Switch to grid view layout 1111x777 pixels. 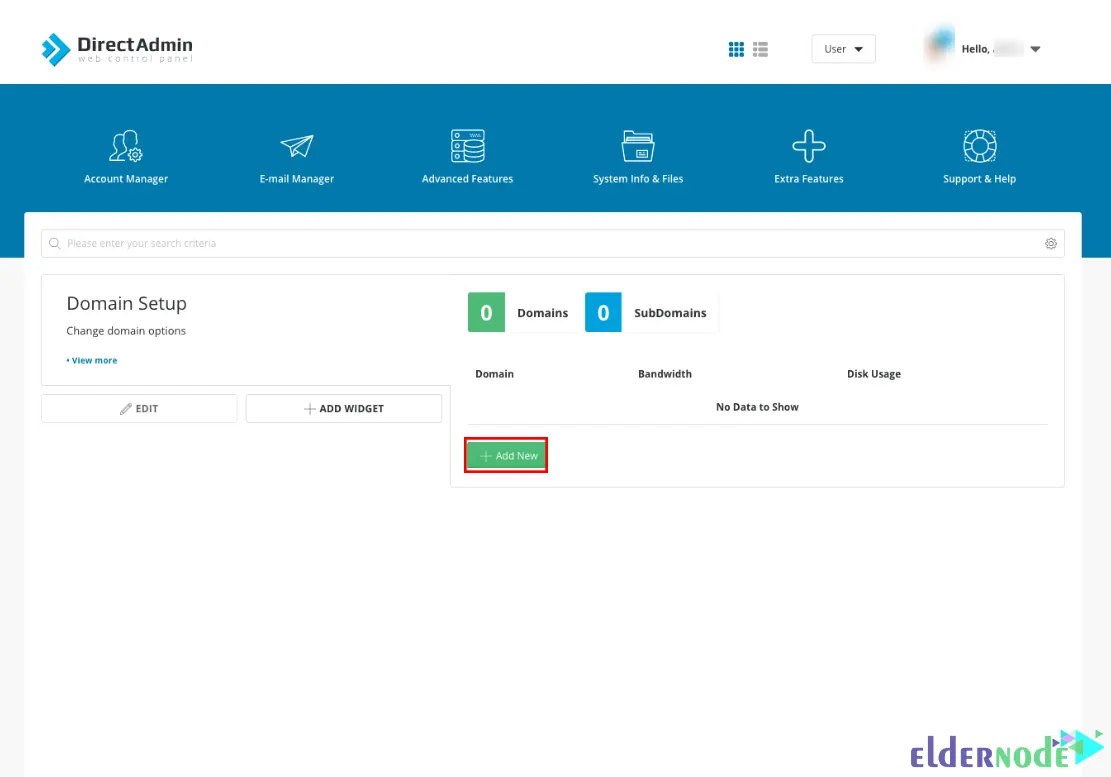point(736,49)
